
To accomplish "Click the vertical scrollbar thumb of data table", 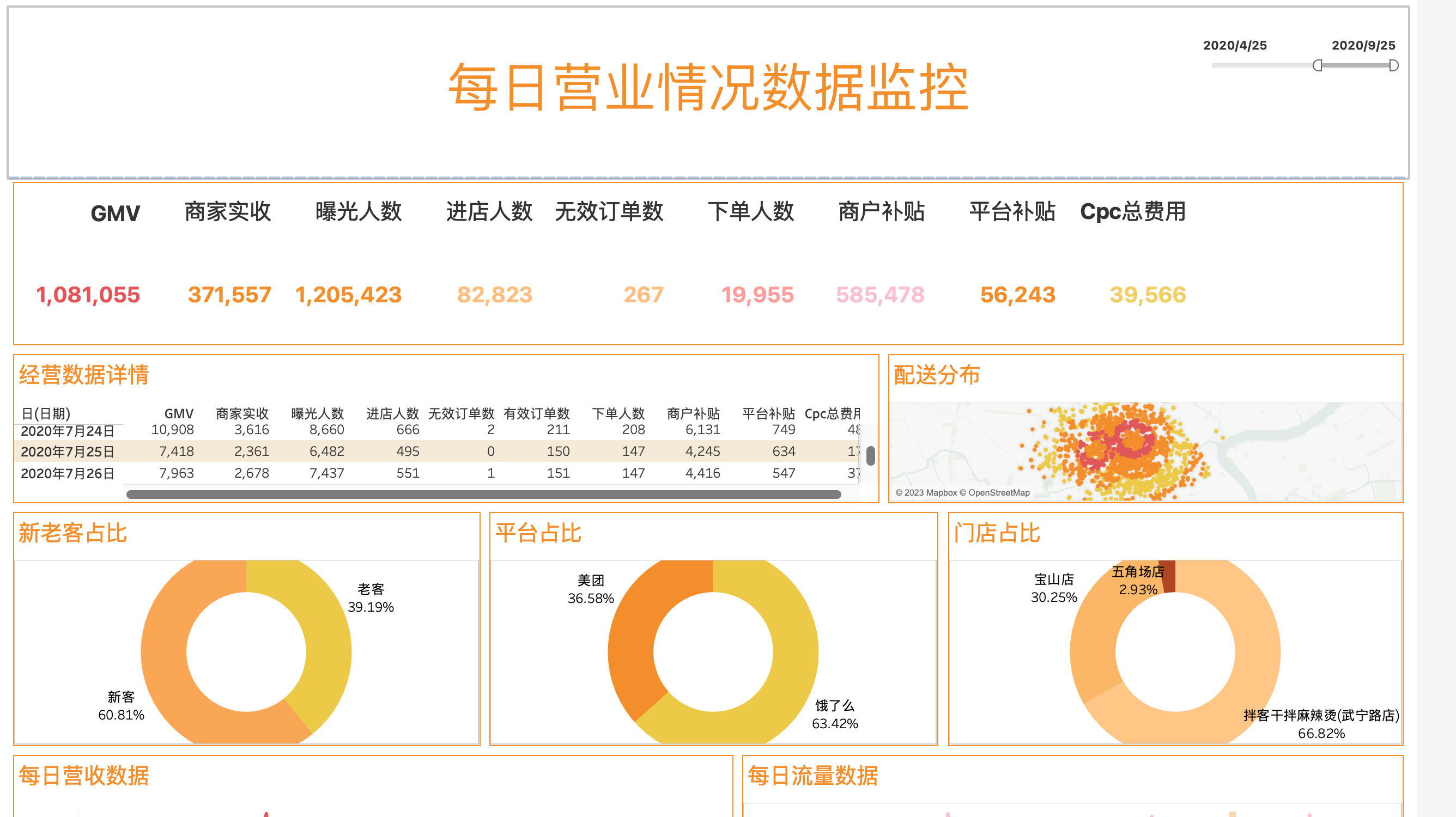I will (x=870, y=455).
